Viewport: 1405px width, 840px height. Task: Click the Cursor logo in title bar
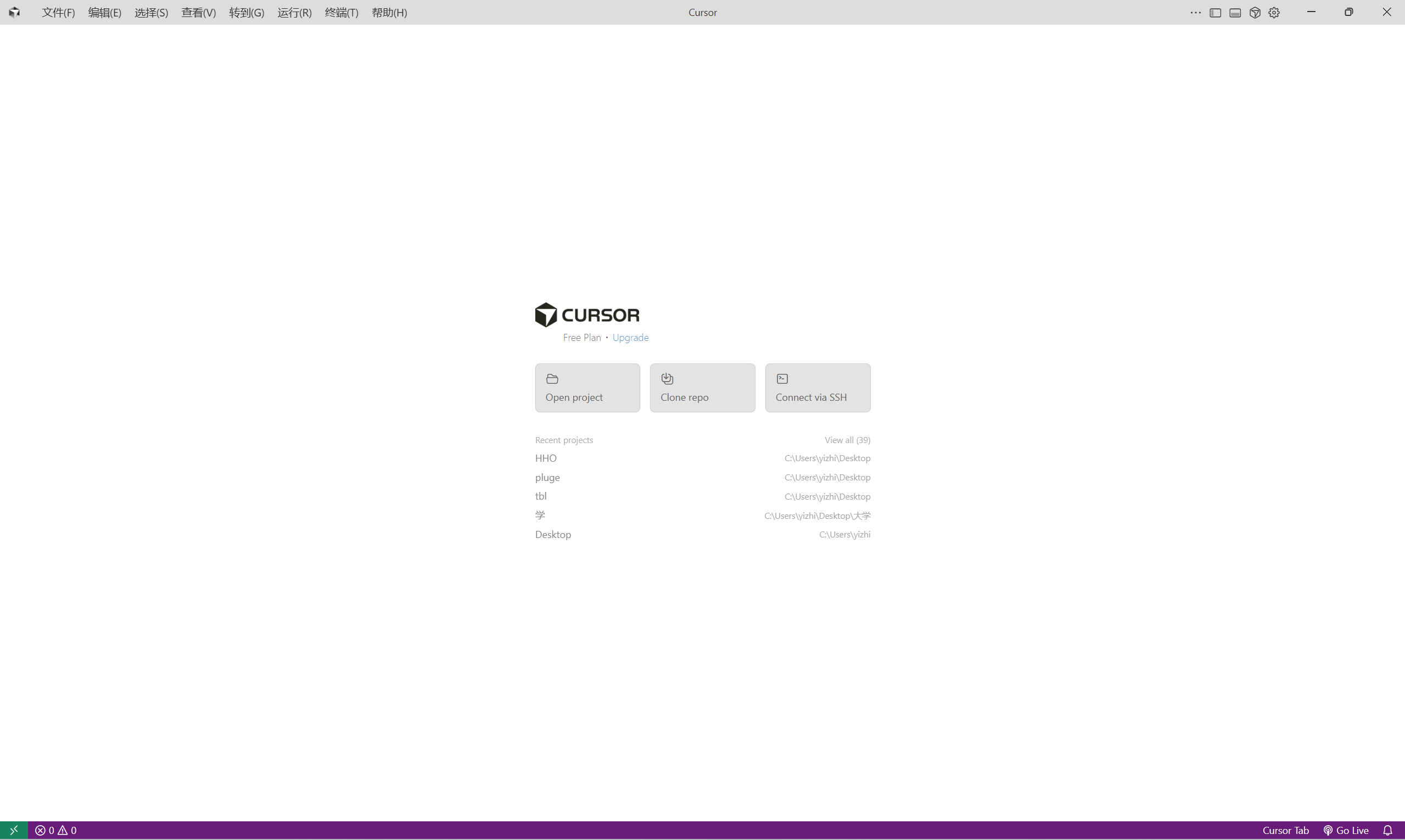[x=14, y=13]
